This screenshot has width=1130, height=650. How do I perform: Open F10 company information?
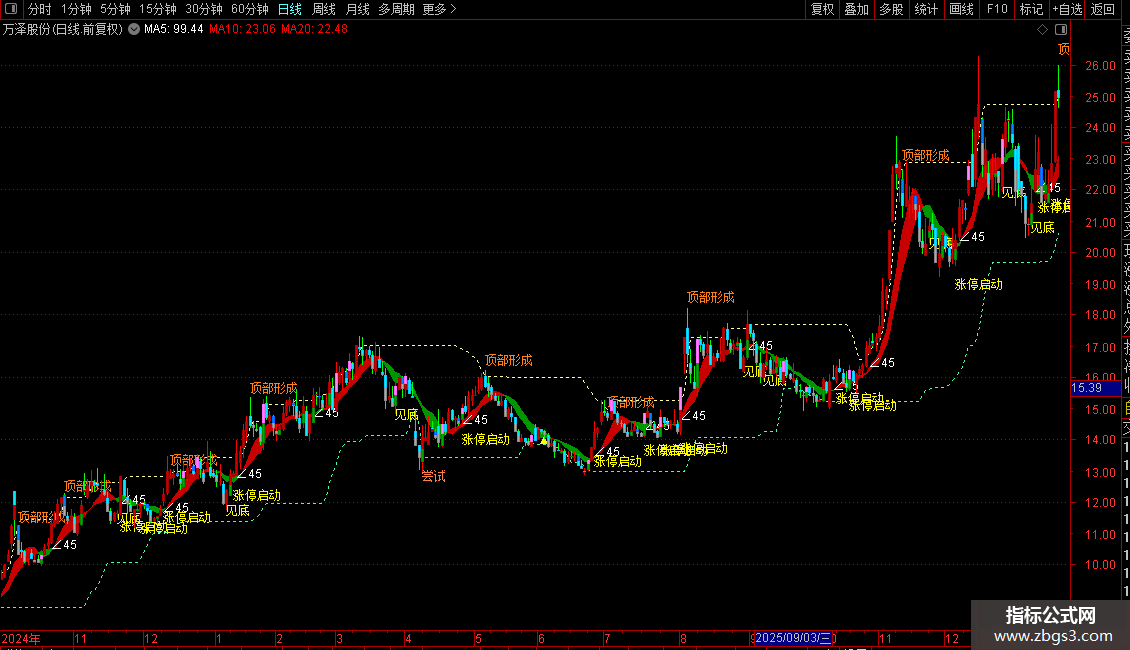point(997,9)
